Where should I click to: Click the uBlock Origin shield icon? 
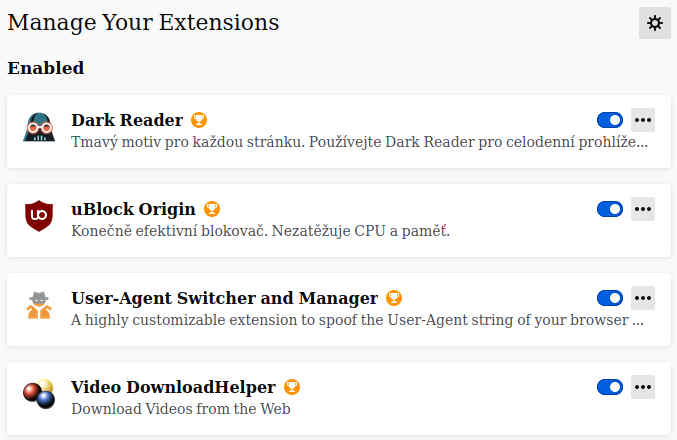[39, 216]
